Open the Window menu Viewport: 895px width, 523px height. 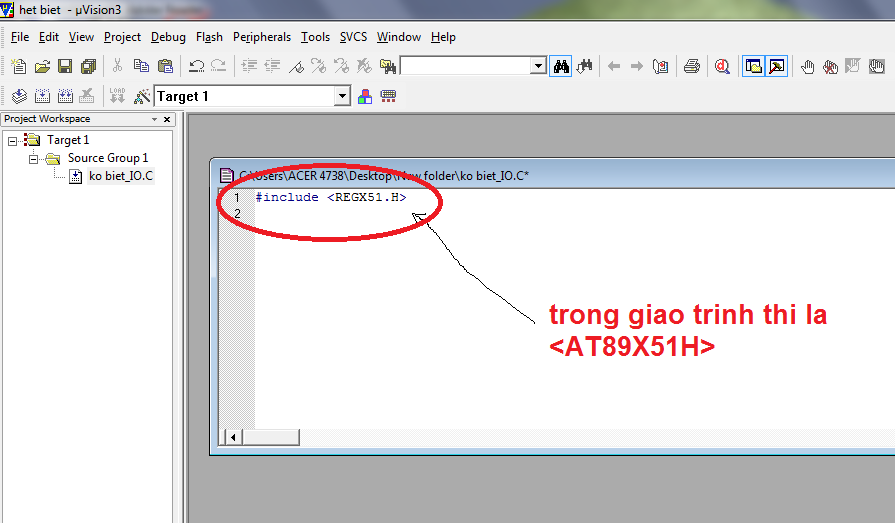click(399, 37)
